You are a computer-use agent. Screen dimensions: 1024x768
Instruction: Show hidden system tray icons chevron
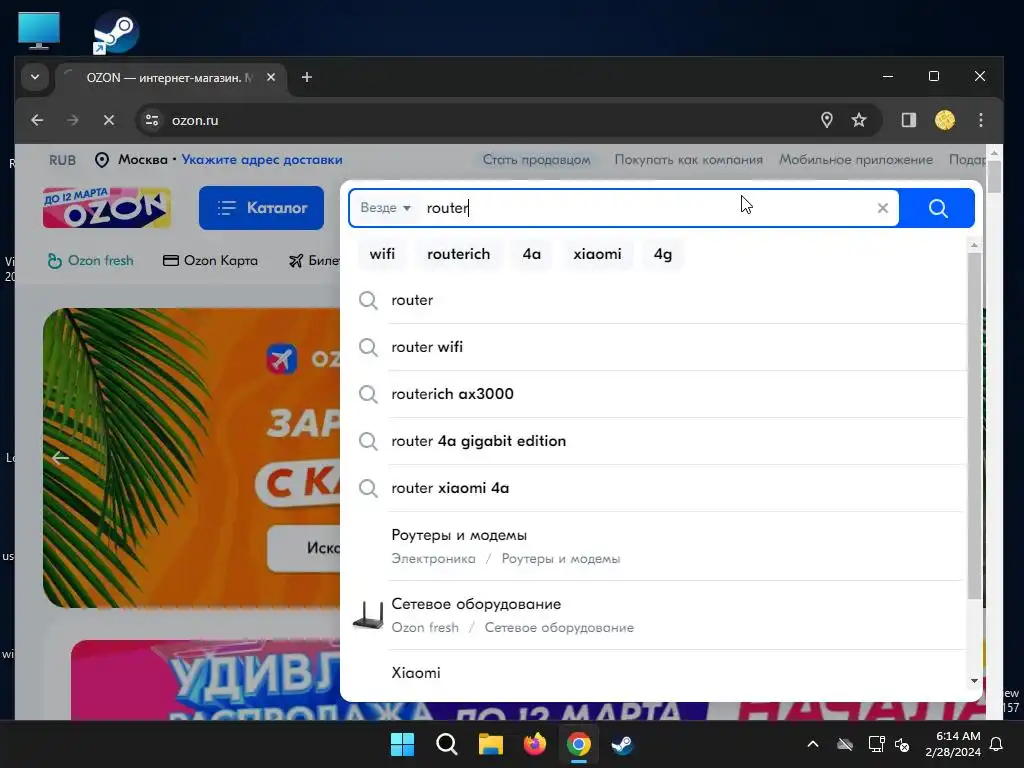(813, 744)
